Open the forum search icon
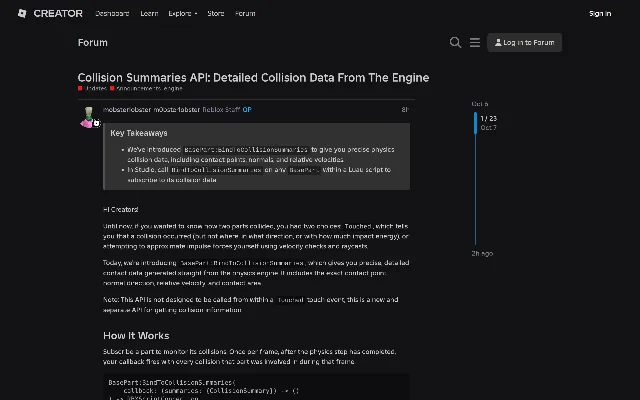The height and width of the screenshot is (400, 640). tap(455, 42)
